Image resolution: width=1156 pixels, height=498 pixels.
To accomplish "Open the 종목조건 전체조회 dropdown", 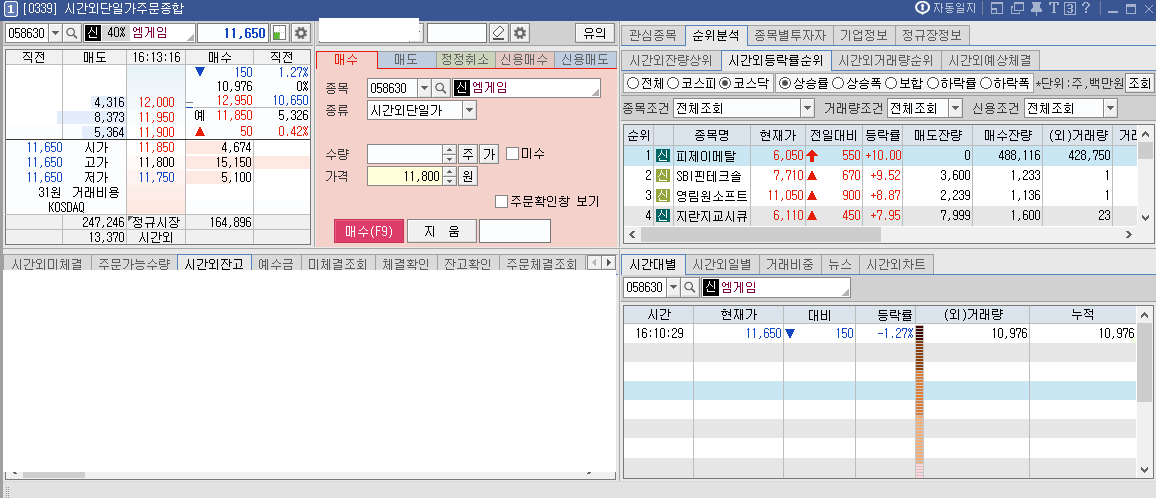I will point(805,108).
